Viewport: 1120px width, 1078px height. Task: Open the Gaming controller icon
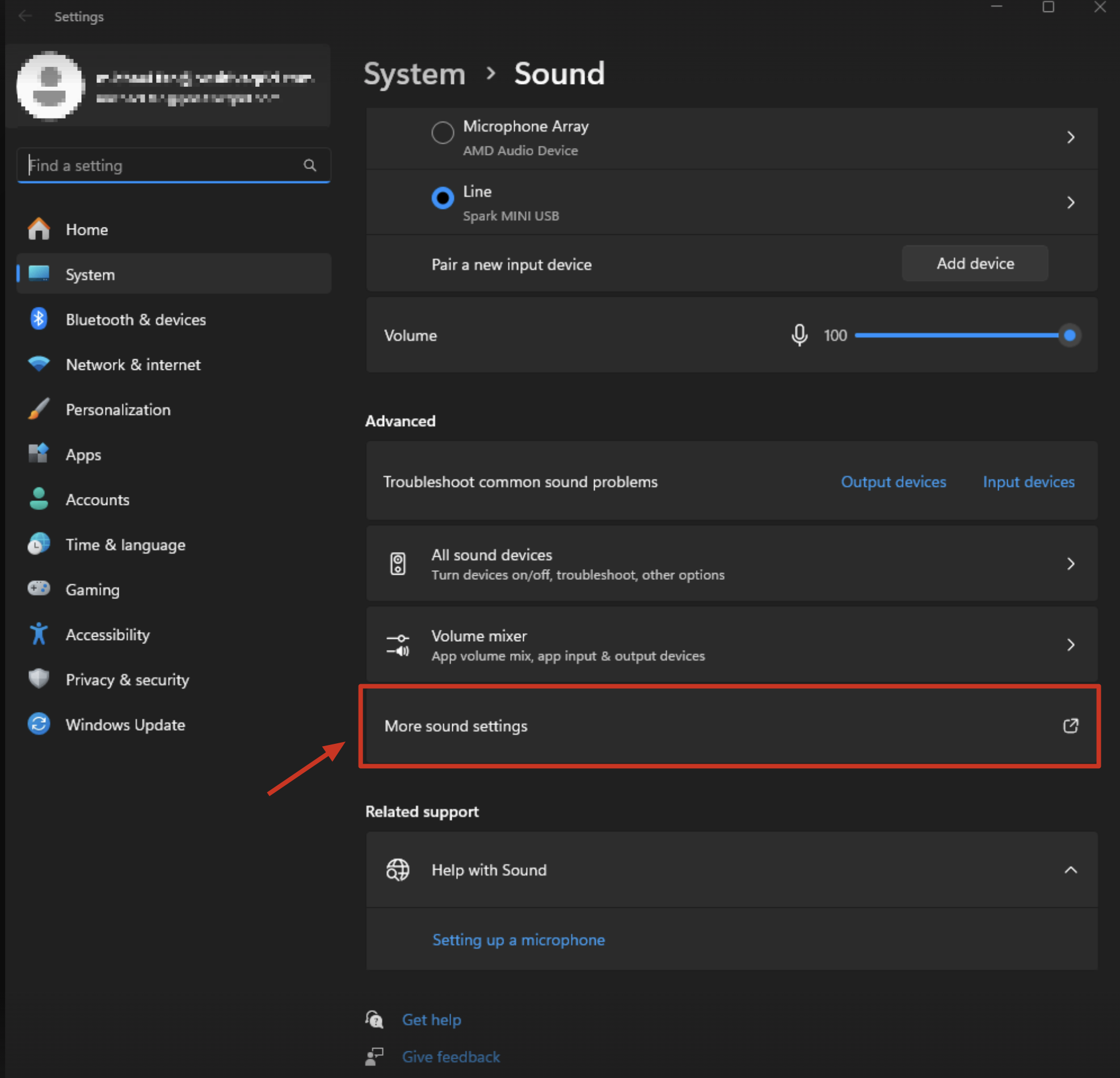[38, 589]
